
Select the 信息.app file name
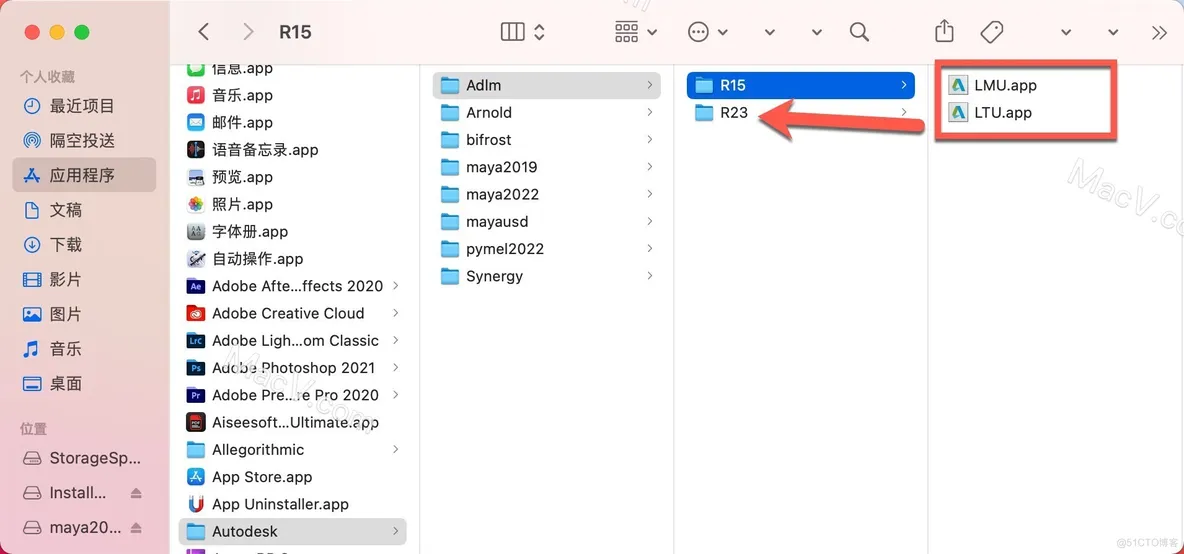[242, 69]
